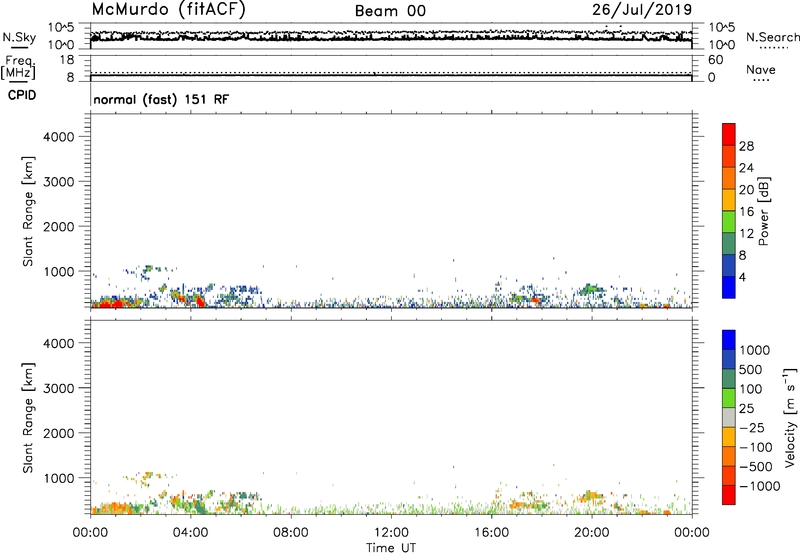Click the "08:00" time tick label
This screenshot has height=554, width=800.
pos(291,533)
